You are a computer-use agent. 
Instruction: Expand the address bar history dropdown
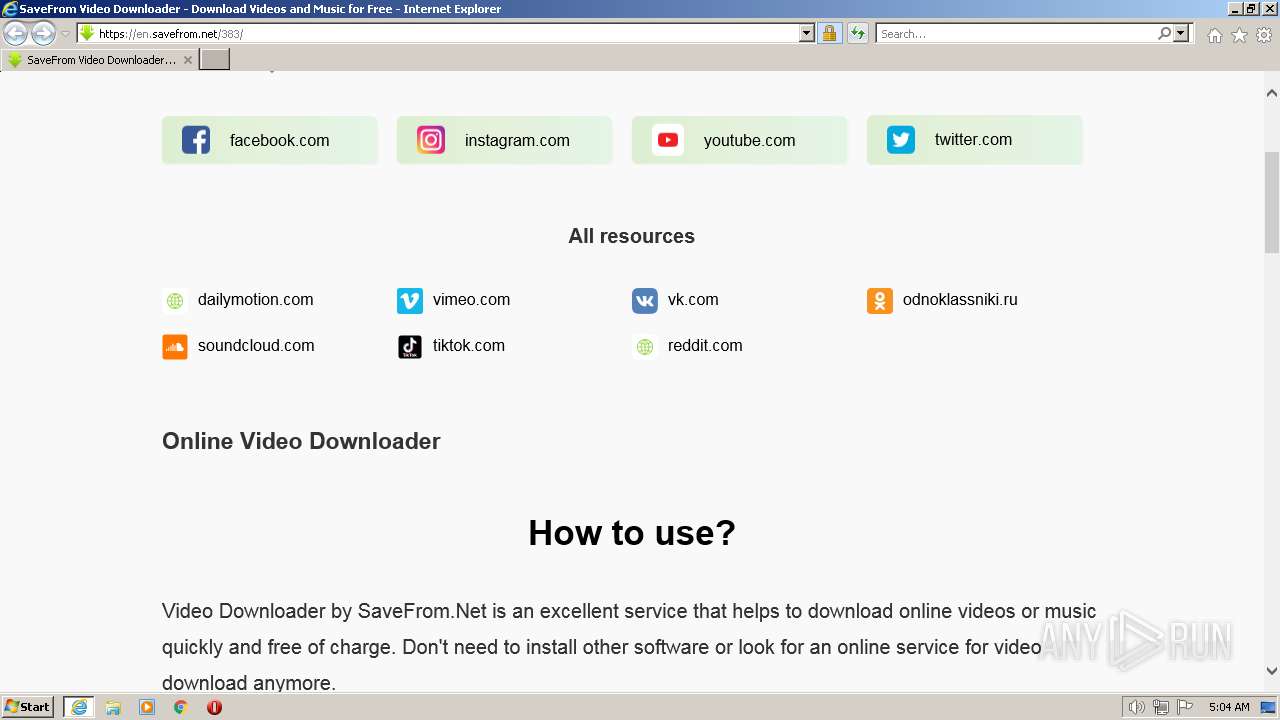(807, 33)
